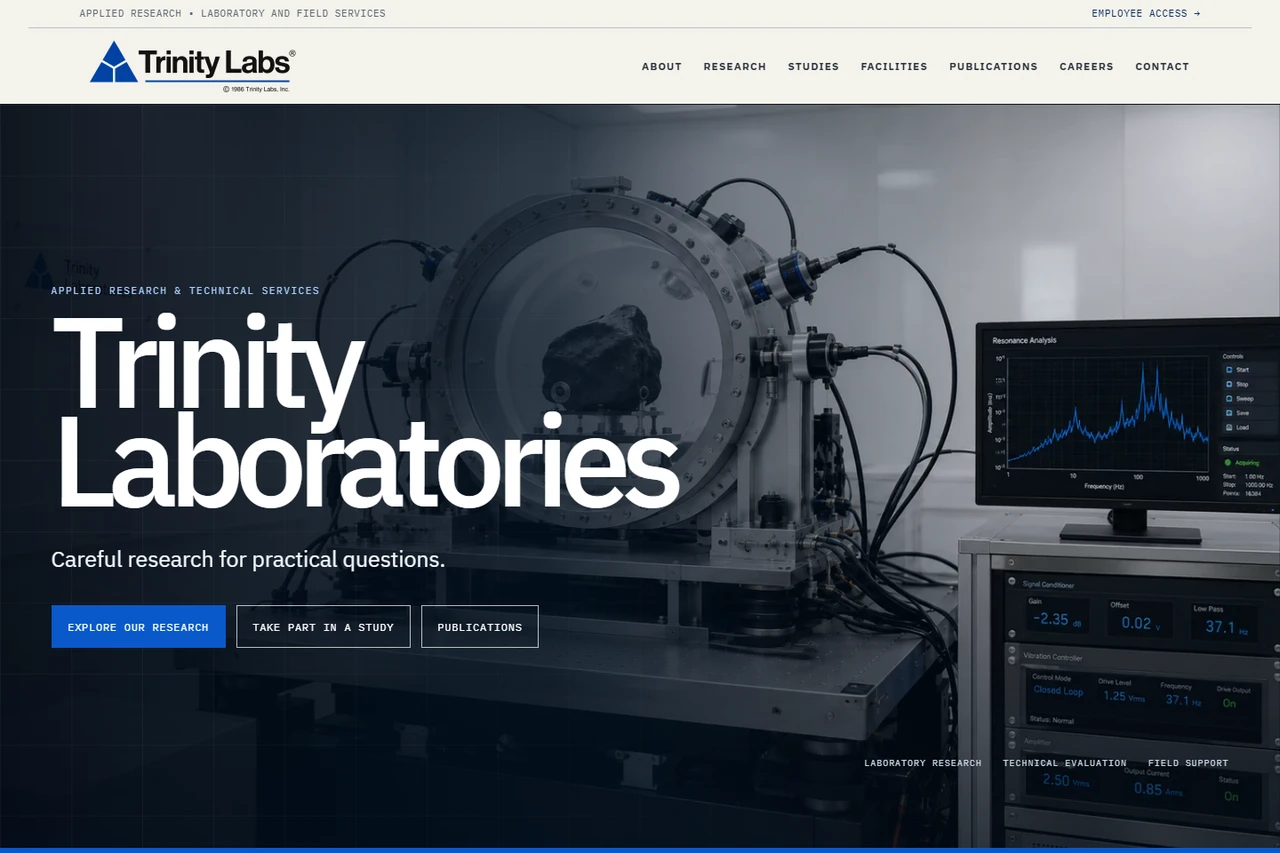Image resolution: width=1280 pixels, height=853 pixels.
Task: Follow the Employee Access link
Action: click(1146, 14)
